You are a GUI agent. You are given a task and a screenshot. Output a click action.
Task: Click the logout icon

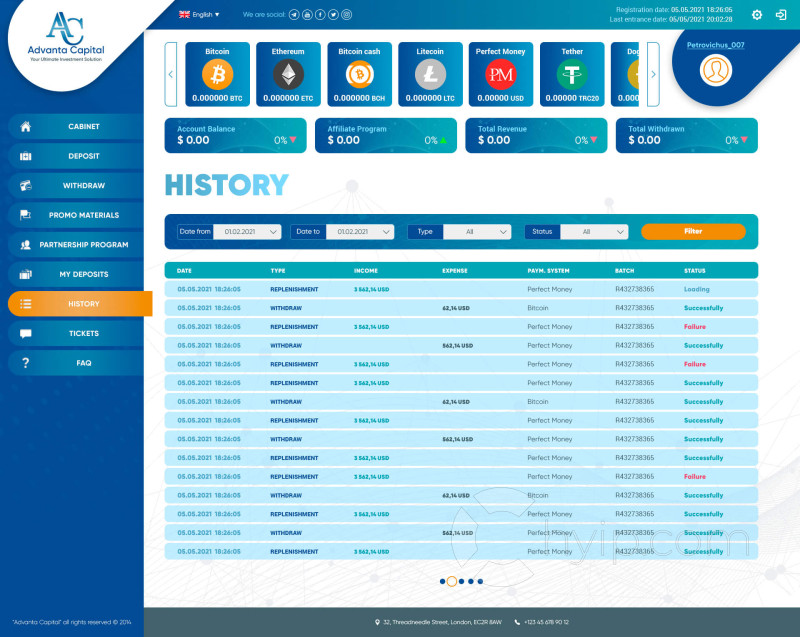coord(781,15)
